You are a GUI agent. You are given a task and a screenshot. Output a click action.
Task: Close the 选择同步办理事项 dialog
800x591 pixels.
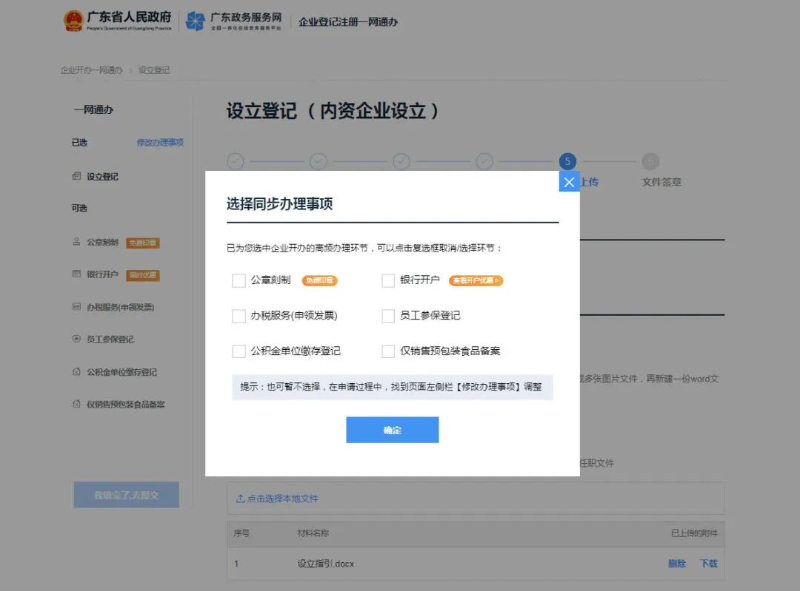pos(569,182)
